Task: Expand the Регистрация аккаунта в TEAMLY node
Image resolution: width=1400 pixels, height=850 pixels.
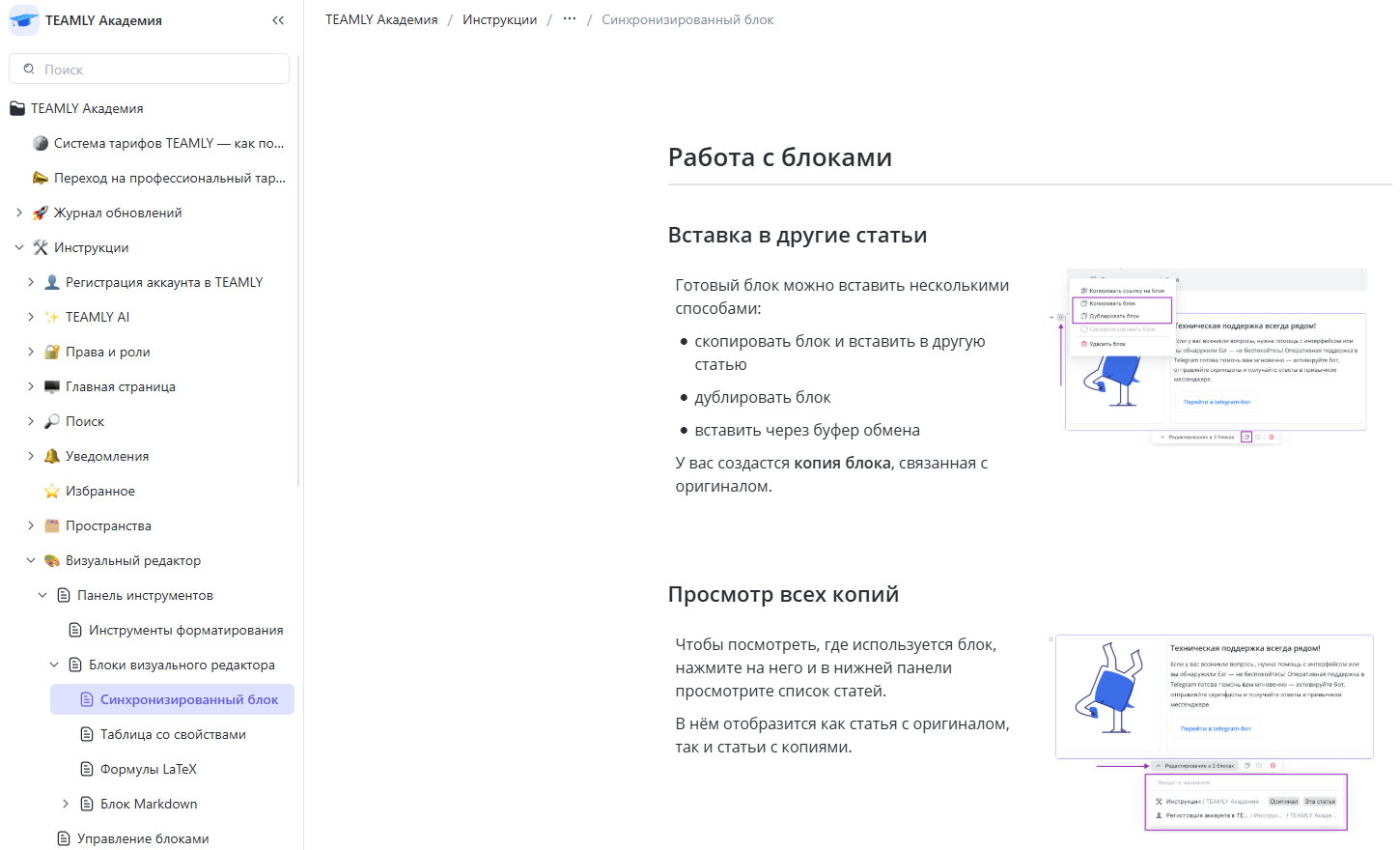Action: point(31,282)
